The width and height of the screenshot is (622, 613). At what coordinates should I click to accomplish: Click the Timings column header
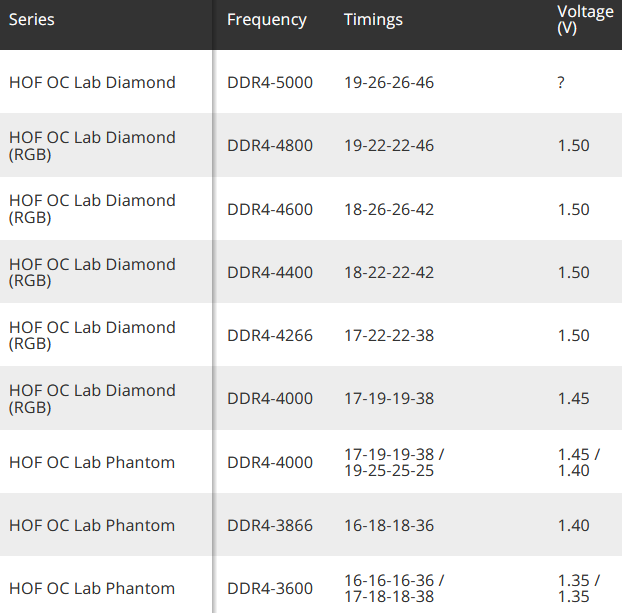[373, 20]
